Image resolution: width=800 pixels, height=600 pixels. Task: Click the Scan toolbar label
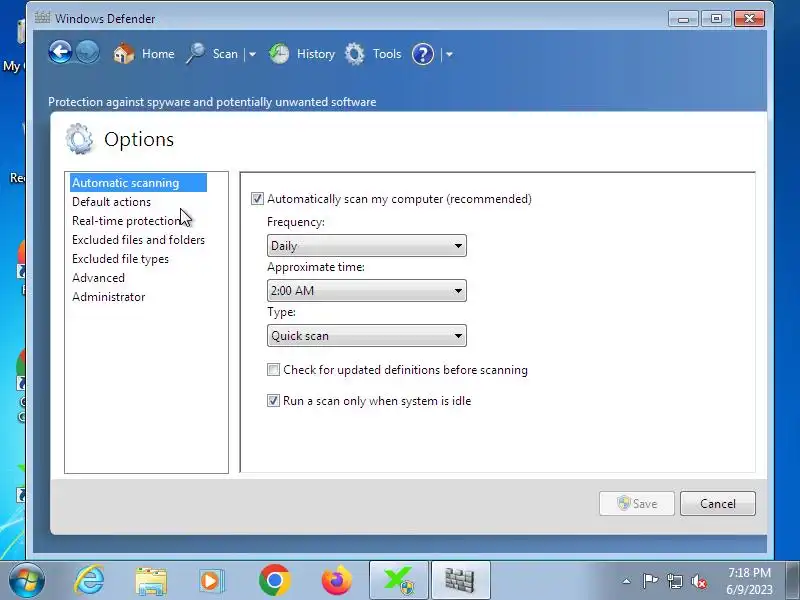(x=225, y=54)
